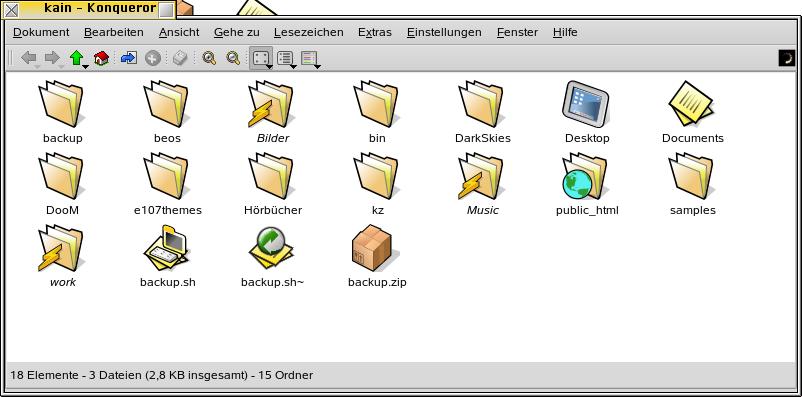The width and height of the screenshot is (802, 397).
Task: Select the backup.sh script file
Action: [168, 257]
